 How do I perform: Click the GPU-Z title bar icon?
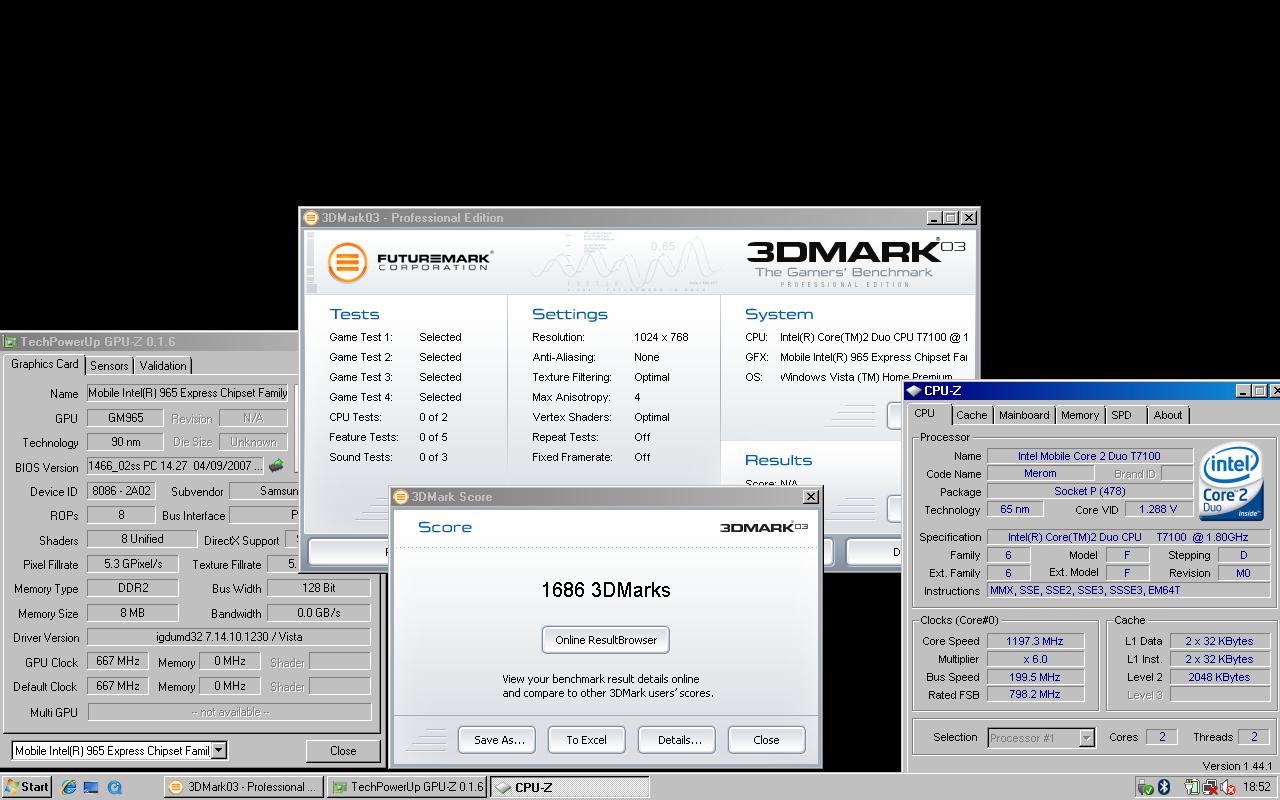click(10, 342)
